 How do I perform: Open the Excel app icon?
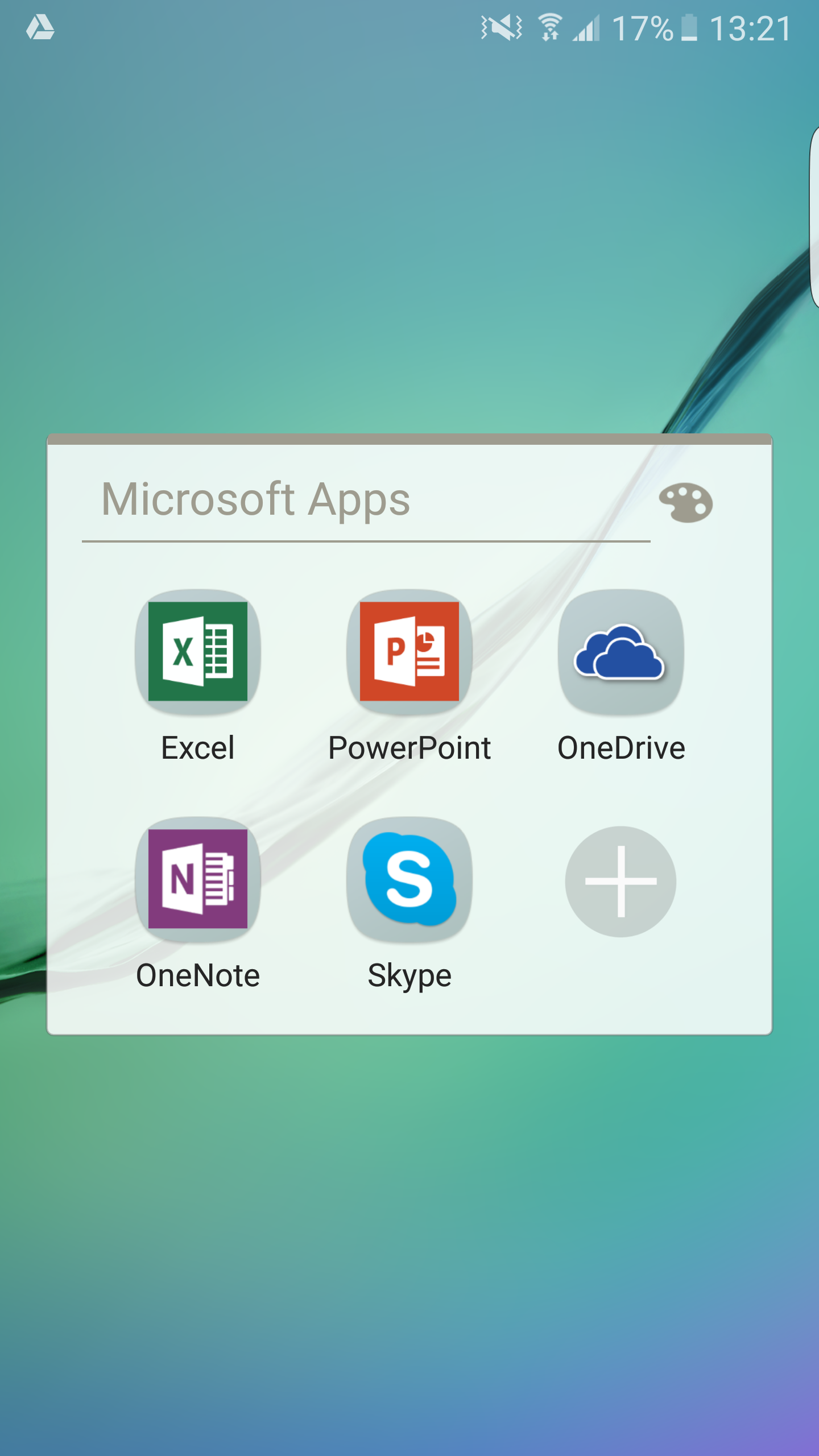click(197, 652)
